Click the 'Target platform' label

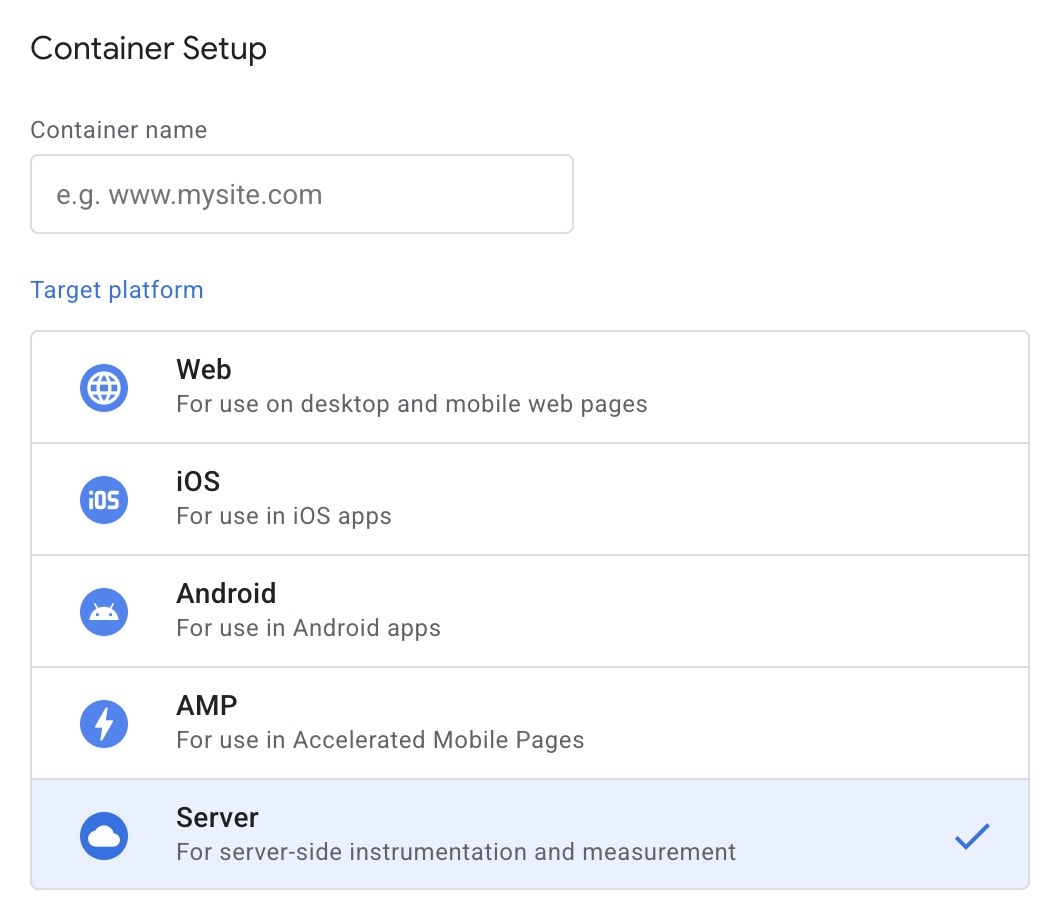pos(116,290)
